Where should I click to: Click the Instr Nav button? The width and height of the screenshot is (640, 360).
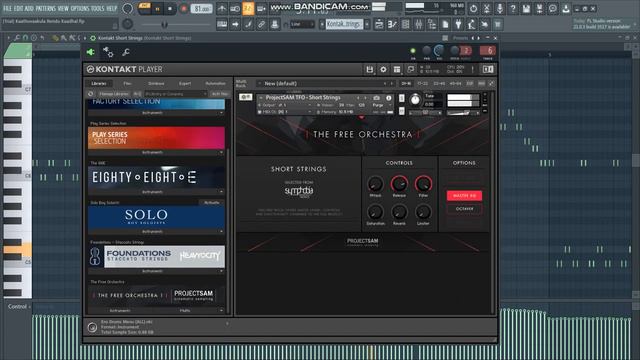tap(220, 94)
